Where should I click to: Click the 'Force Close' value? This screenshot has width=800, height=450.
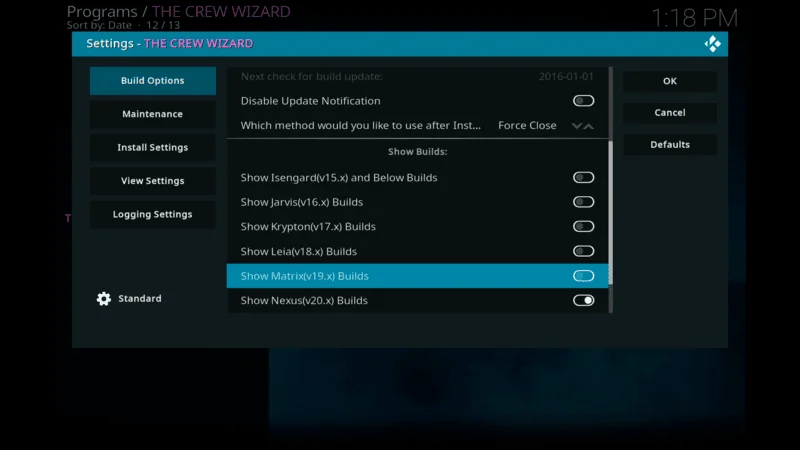click(527, 126)
